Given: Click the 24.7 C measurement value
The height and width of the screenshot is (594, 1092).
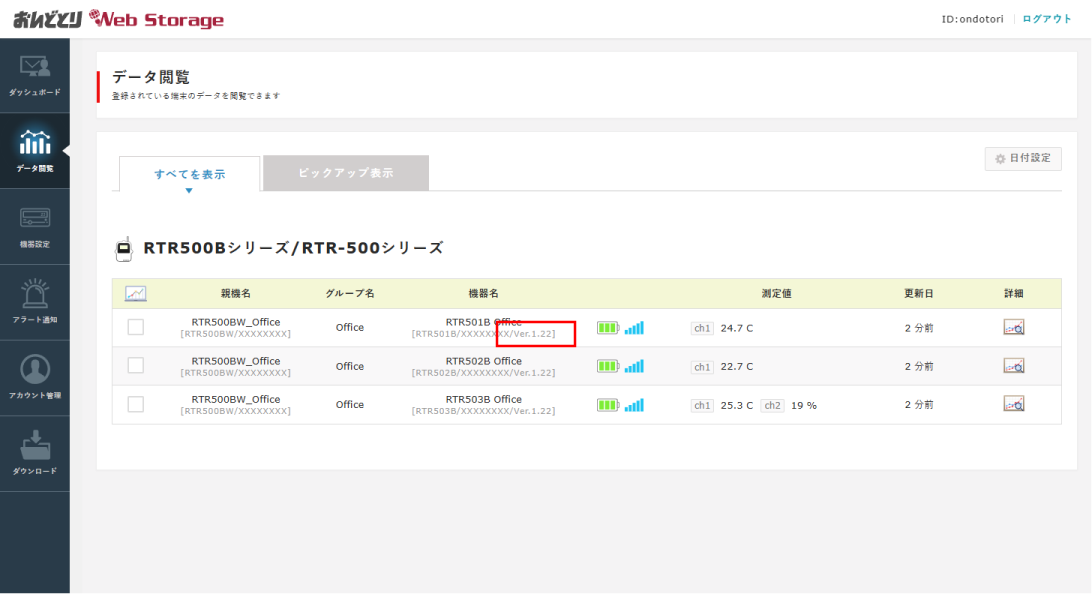Looking at the screenshot, I should 737,328.
